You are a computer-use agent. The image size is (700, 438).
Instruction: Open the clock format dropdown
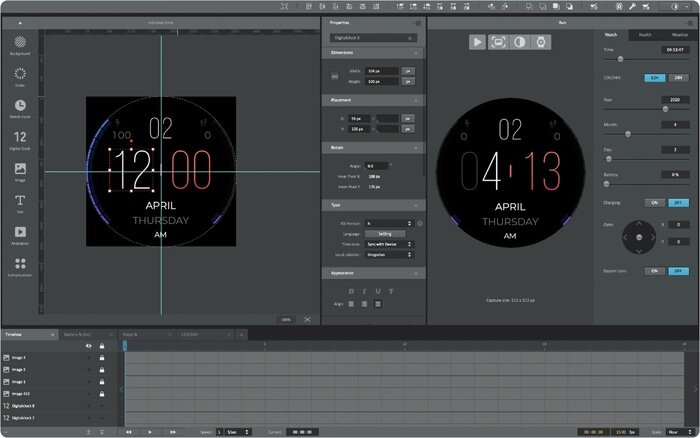tap(390, 223)
